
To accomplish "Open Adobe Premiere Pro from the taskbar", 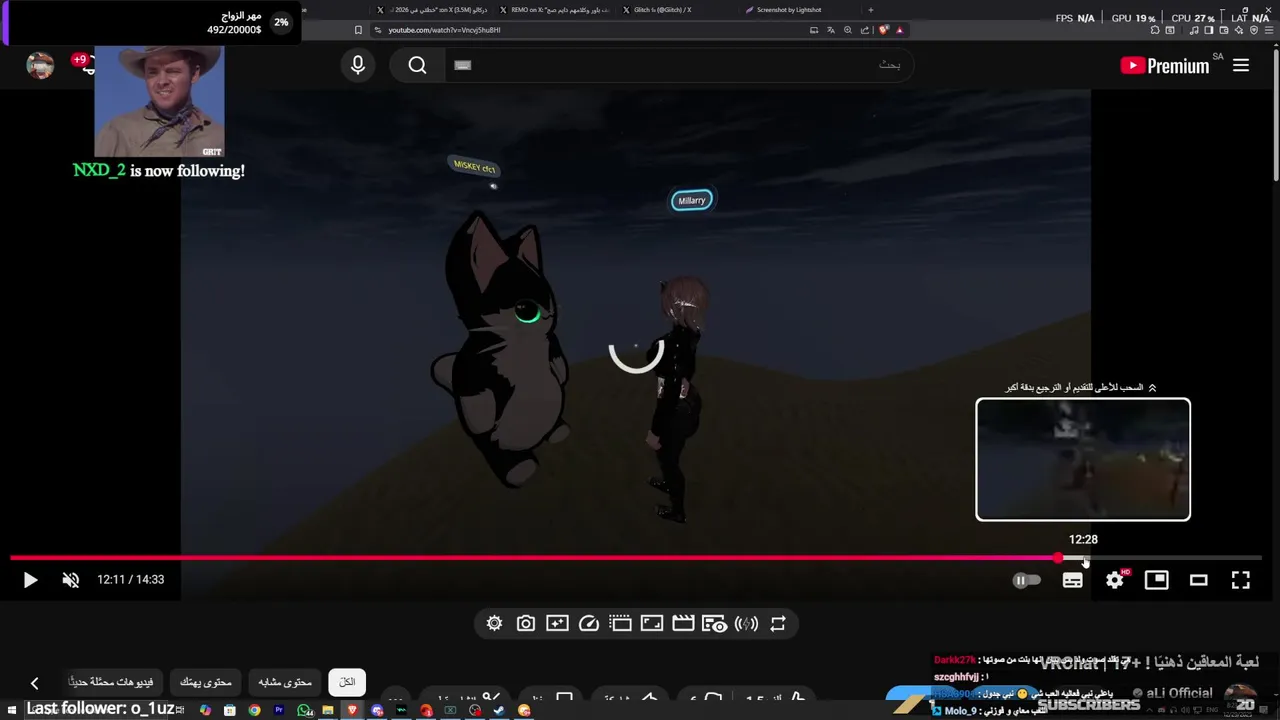I will 279,710.
